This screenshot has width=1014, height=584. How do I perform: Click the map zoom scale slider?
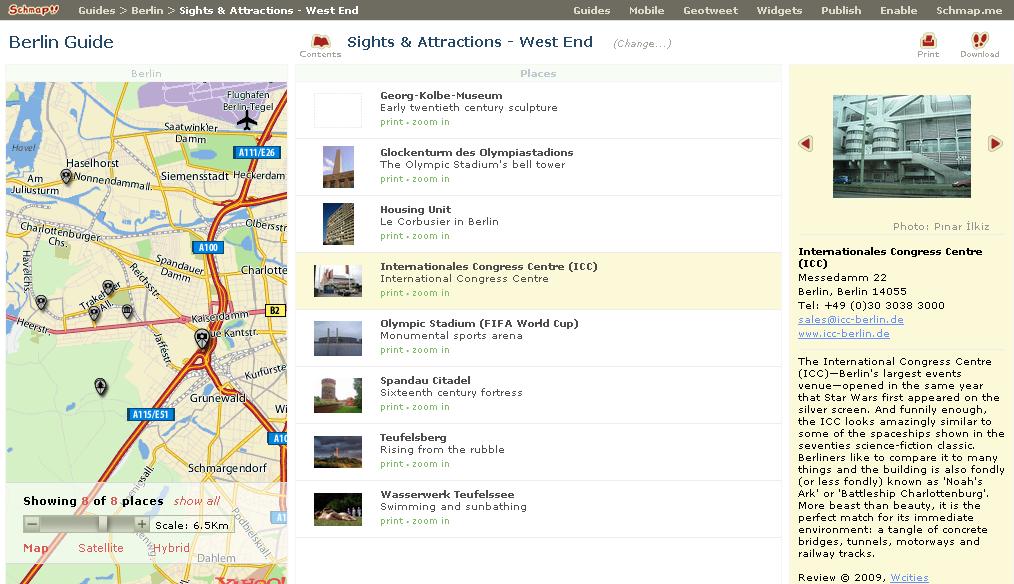(102, 524)
